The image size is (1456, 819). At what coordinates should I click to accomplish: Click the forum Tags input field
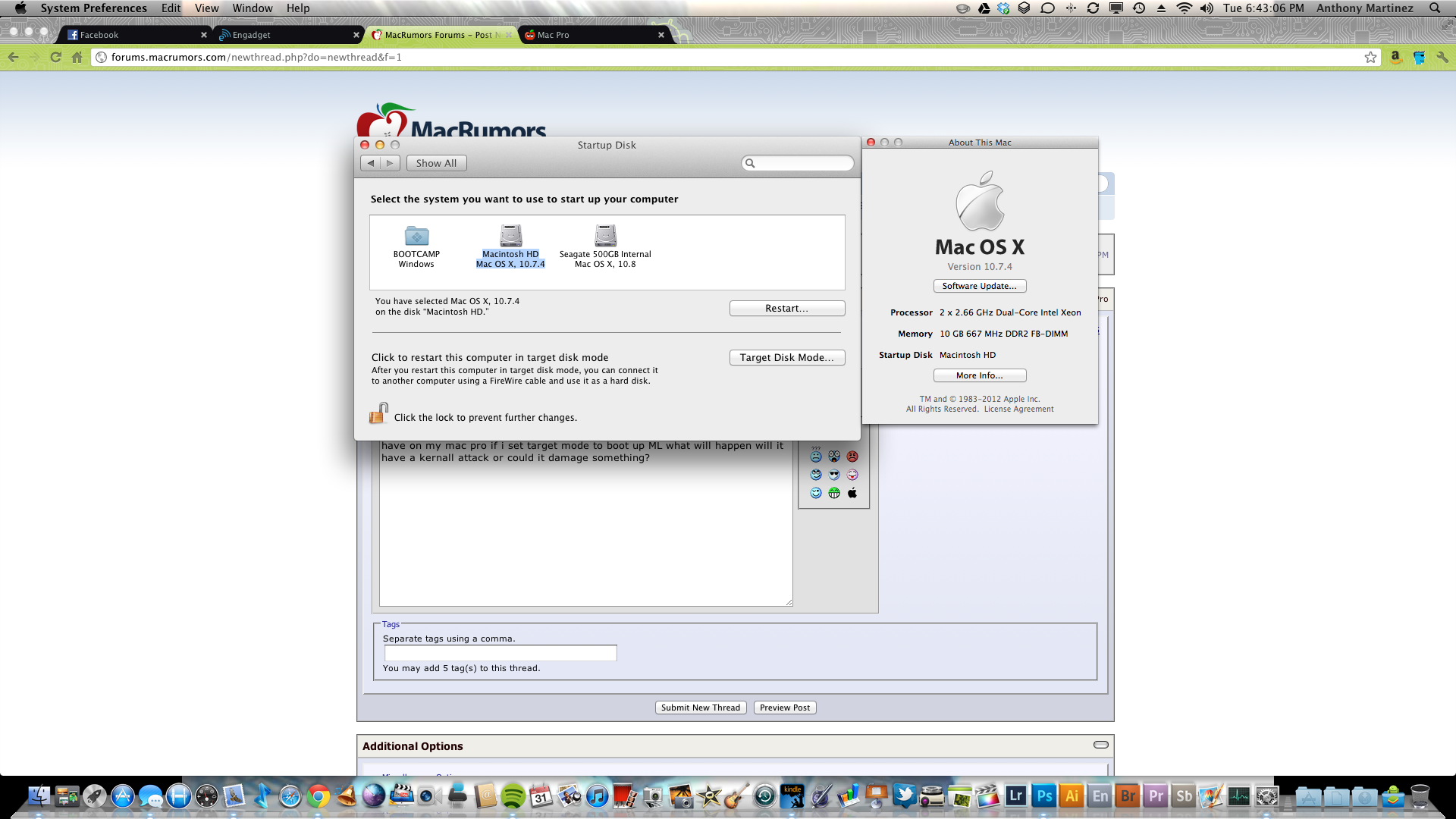pyautogui.click(x=500, y=653)
